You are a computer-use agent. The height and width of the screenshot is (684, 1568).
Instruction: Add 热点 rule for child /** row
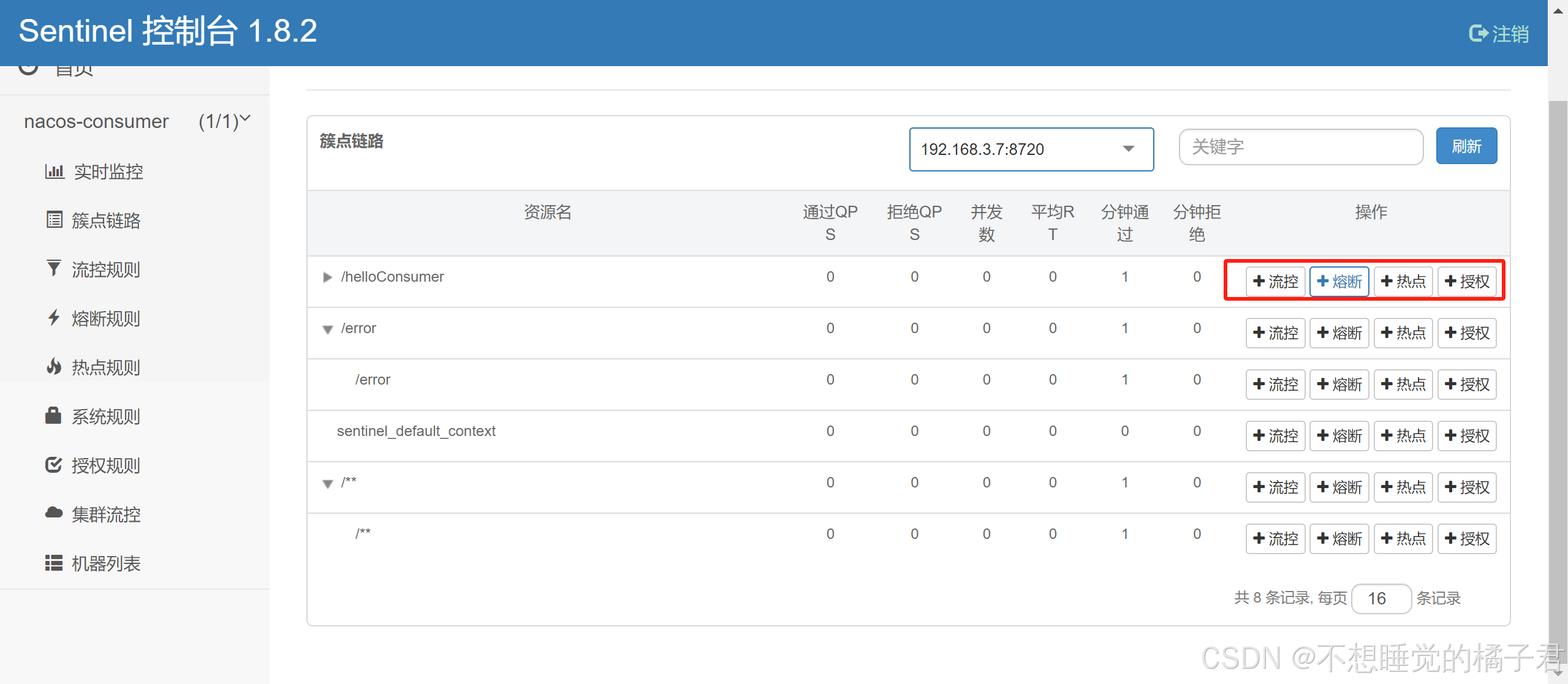(x=1403, y=539)
